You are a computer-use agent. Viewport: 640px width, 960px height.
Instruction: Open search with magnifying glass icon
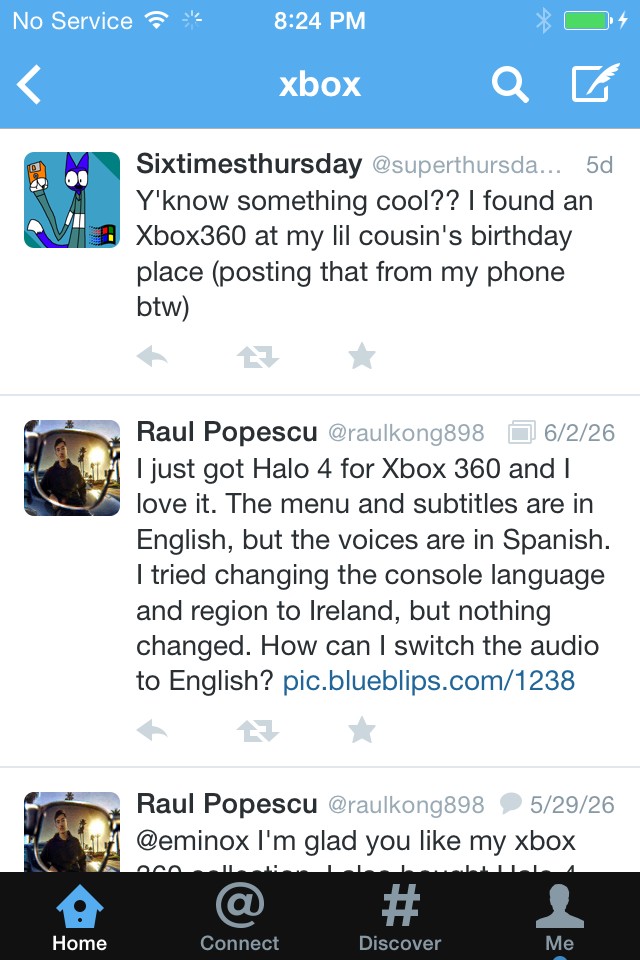tap(510, 84)
